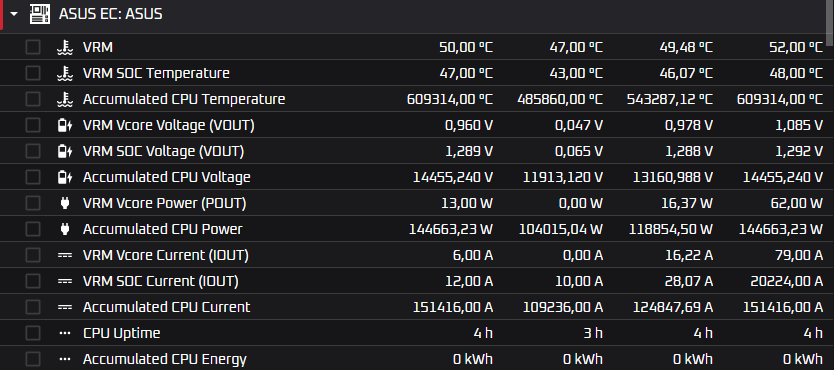The height and width of the screenshot is (370, 834).
Task: Click the current icon for VRM SOC Current
Action: tap(64, 281)
